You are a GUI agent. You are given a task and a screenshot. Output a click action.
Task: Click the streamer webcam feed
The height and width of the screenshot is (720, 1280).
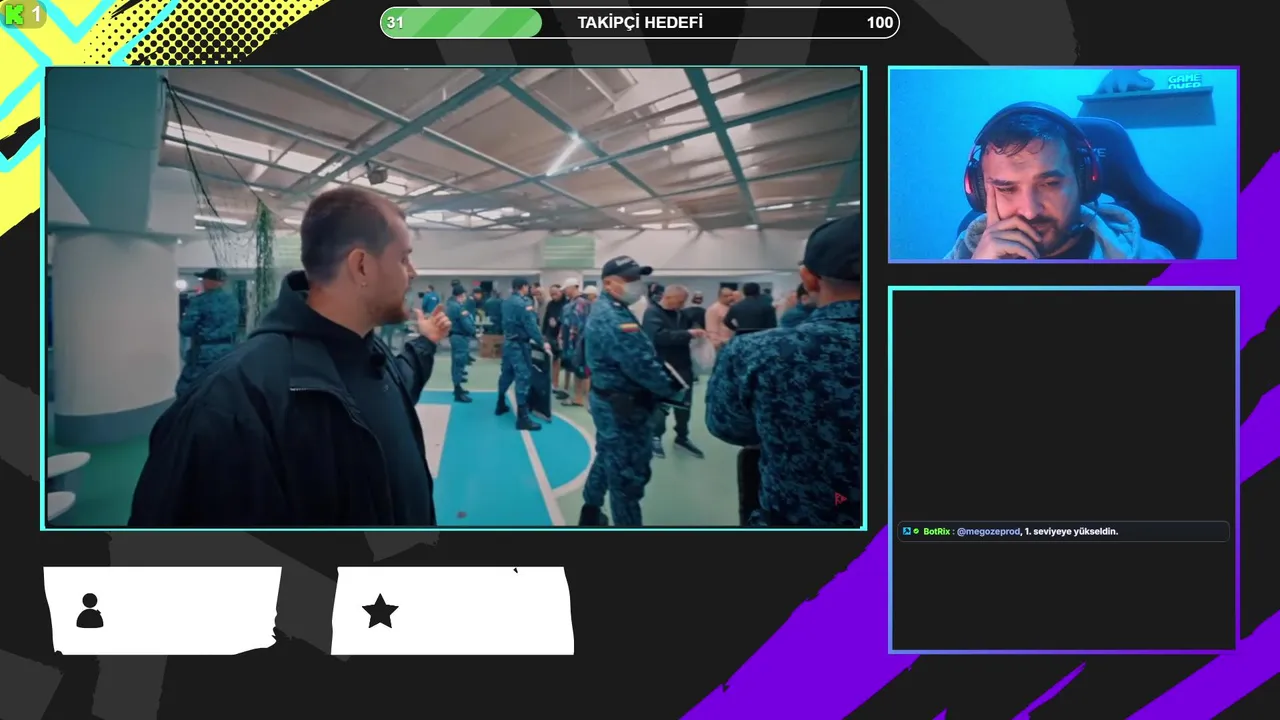(x=1063, y=165)
